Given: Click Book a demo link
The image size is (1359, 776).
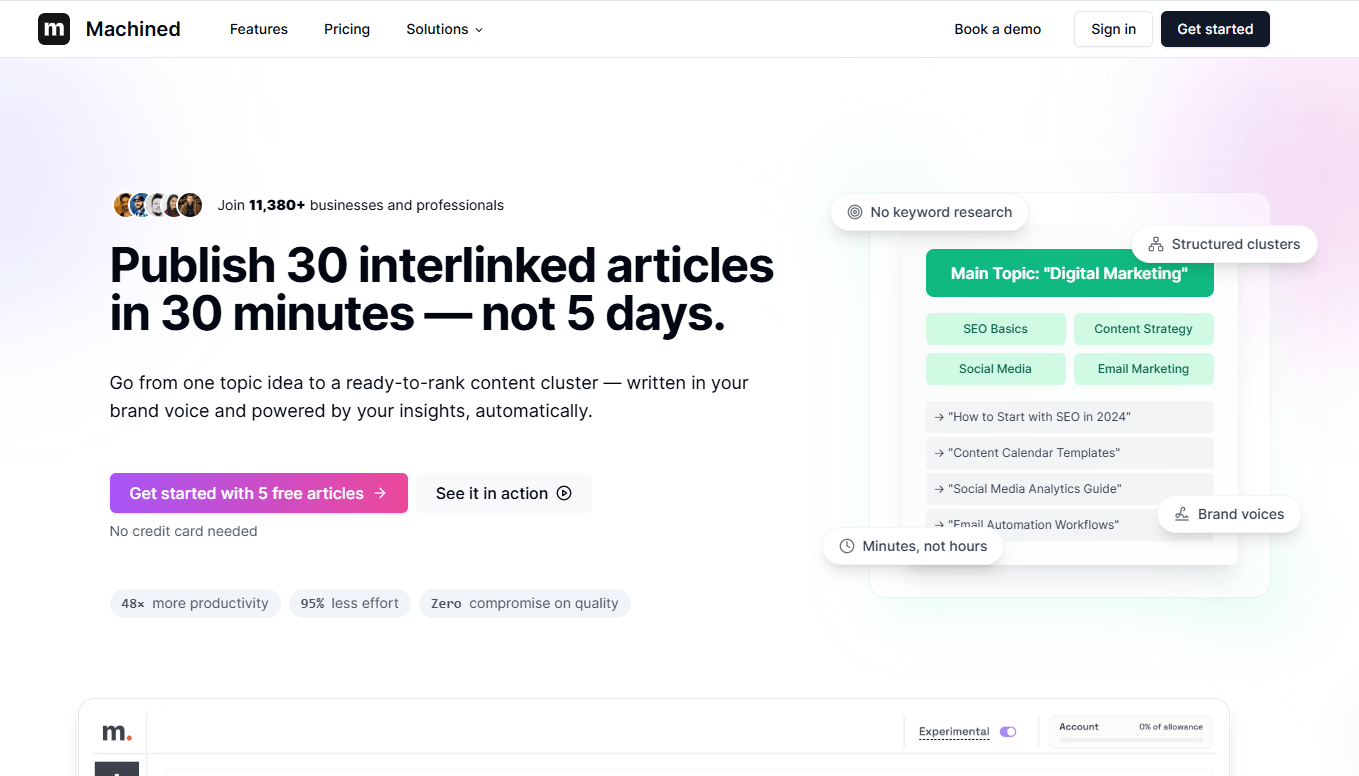Looking at the screenshot, I should point(997,29).
